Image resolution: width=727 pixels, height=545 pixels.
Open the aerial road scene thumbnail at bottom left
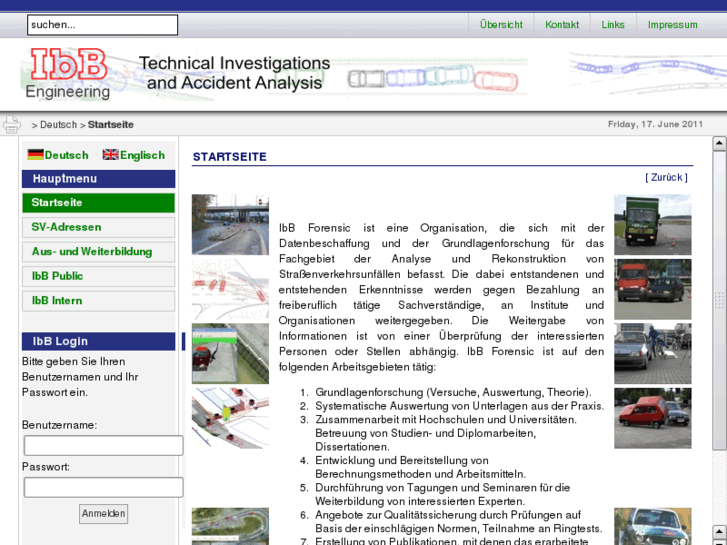coord(230,526)
